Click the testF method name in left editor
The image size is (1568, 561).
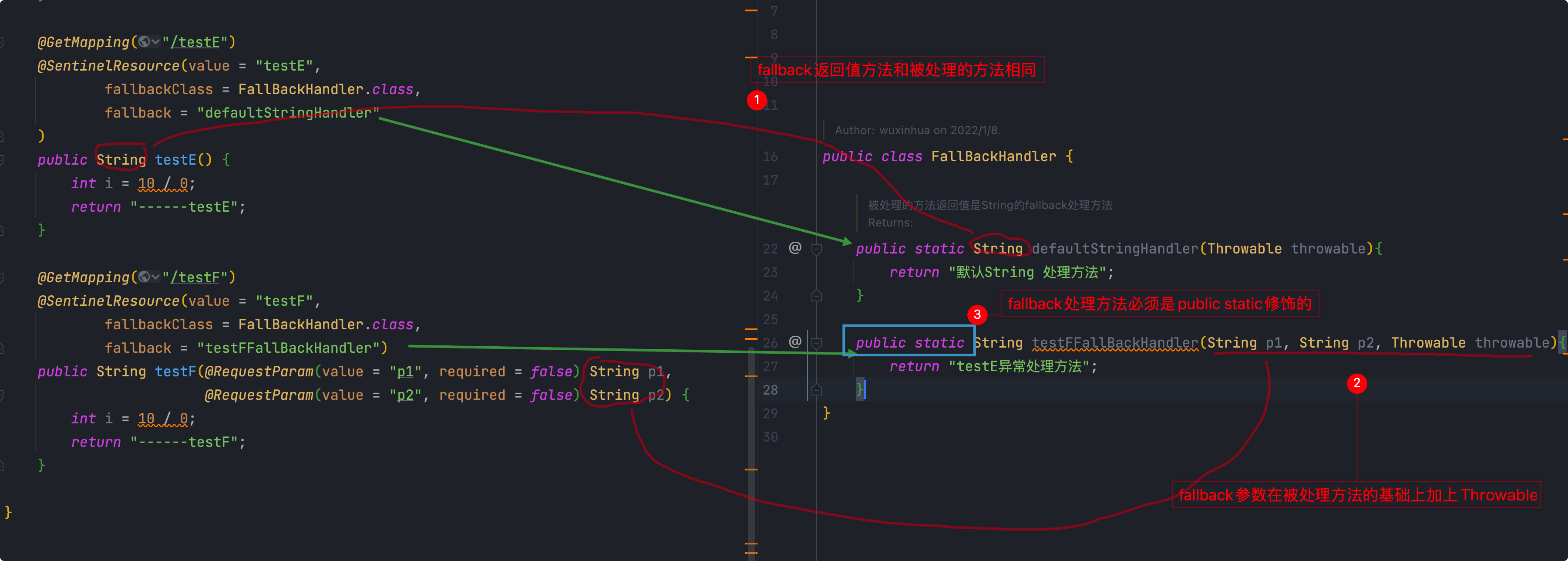(x=175, y=372)
